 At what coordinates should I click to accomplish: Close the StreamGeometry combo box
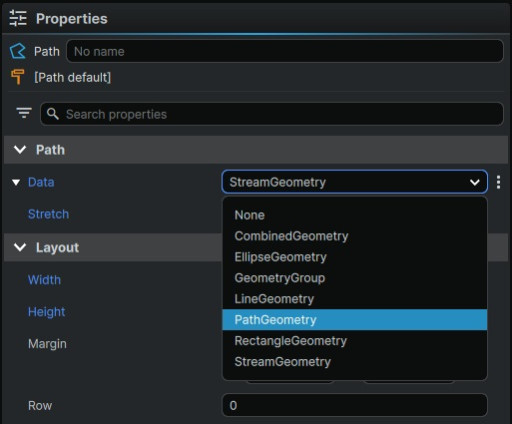point(355,182)
